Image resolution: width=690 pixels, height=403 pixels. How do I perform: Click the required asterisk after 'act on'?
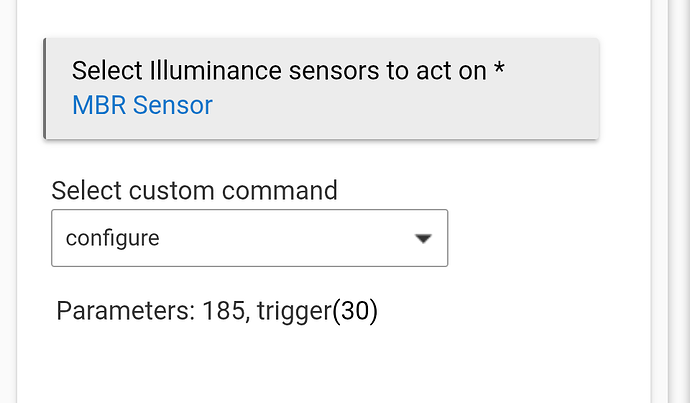click(x=499, y=68)
